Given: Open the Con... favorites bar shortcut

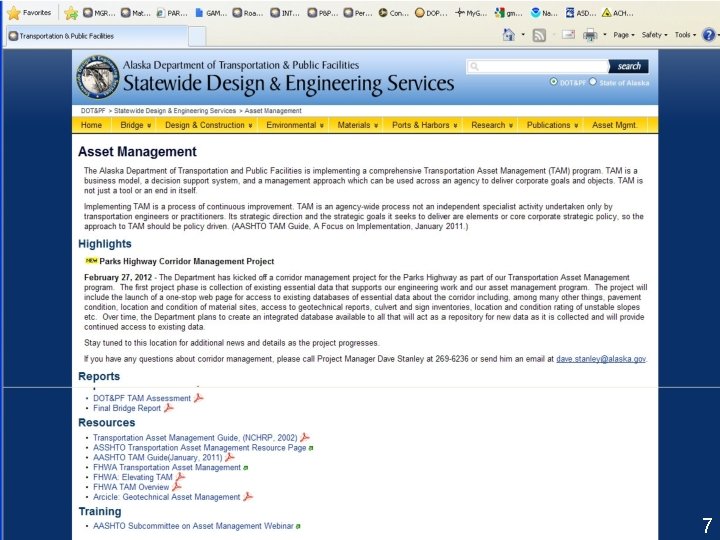Looking at the screenshot, I should pos(394,13).
